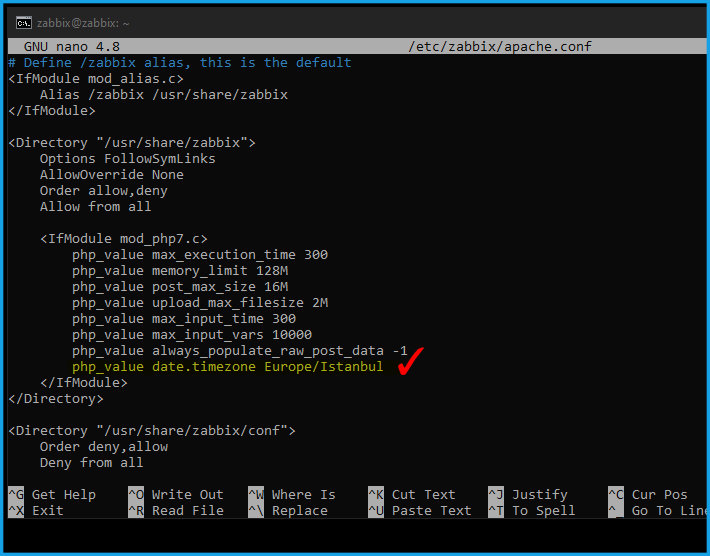Click the Alias /zabbix /usr/share/zabbix line
This screenshot has height=556, width=710.
pyautogui.click(x=164, y=95)
